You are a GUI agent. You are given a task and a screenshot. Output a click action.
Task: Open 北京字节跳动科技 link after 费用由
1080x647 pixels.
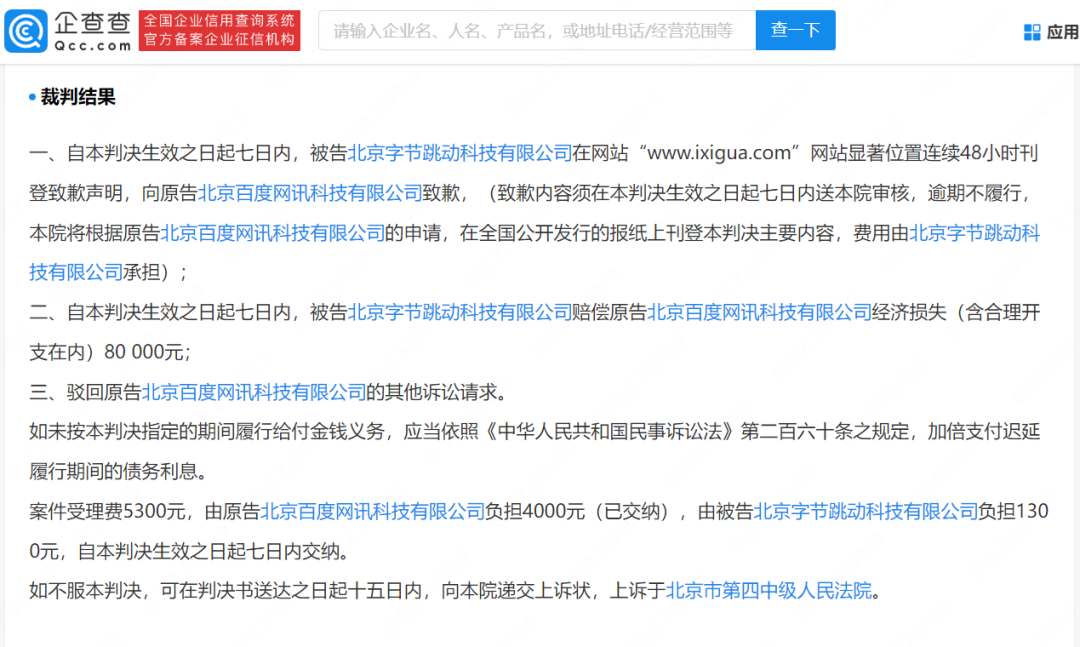(974, 233)
